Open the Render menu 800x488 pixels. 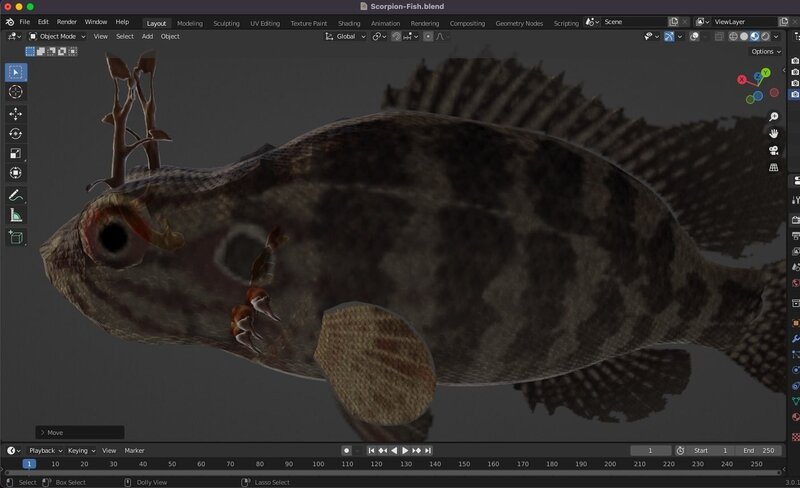pyautogui.click(x=67, y=22)
